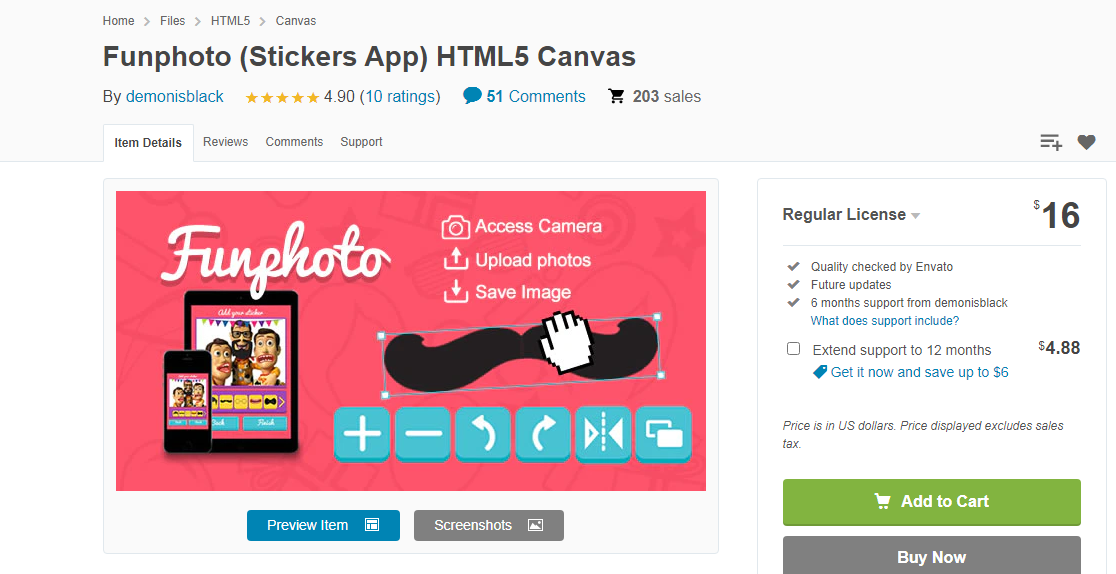Enable Extend support to 12 months checkbox
The height and width of the screenshot is (574, 1116).
(794, 349)
